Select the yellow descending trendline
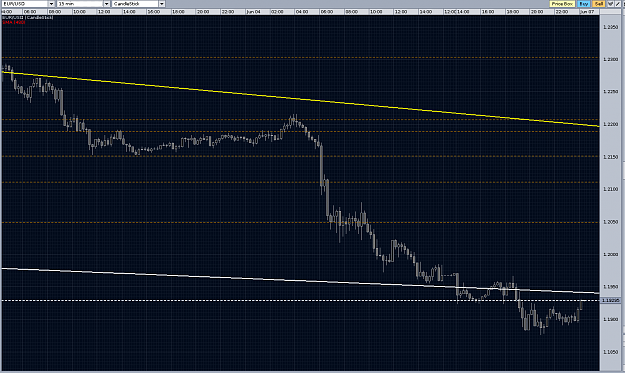This screenshot has width=625, height=373. click(300, 99)
